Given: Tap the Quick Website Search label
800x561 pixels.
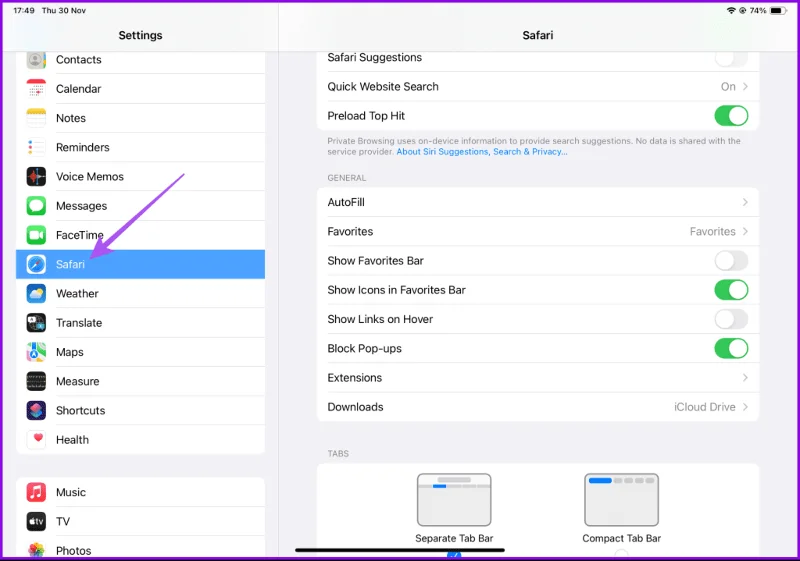Looking at the screenshot, I should click(x=383, y=87).
